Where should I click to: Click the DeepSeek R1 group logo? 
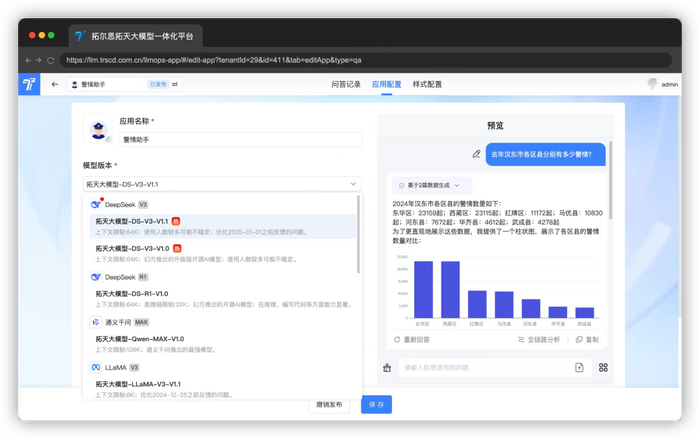pos(96,277)
